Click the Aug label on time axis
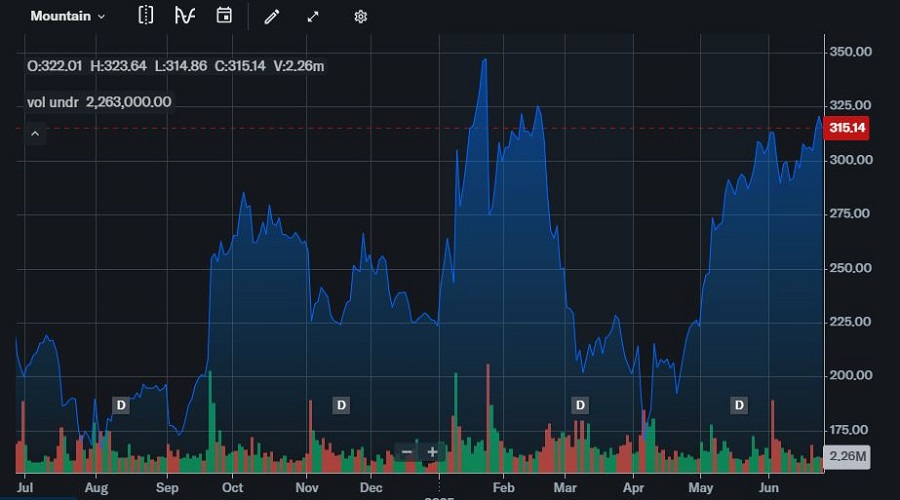This screenshot has width=900, height=500. 96,487
